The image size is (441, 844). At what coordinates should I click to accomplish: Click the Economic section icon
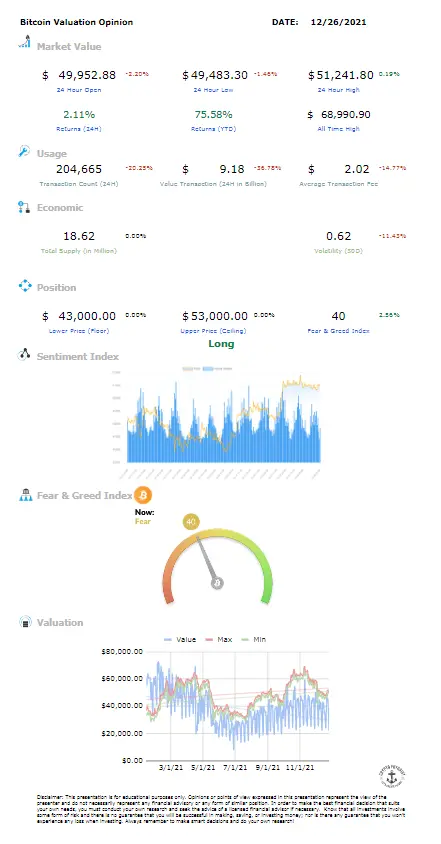[24, 207]
